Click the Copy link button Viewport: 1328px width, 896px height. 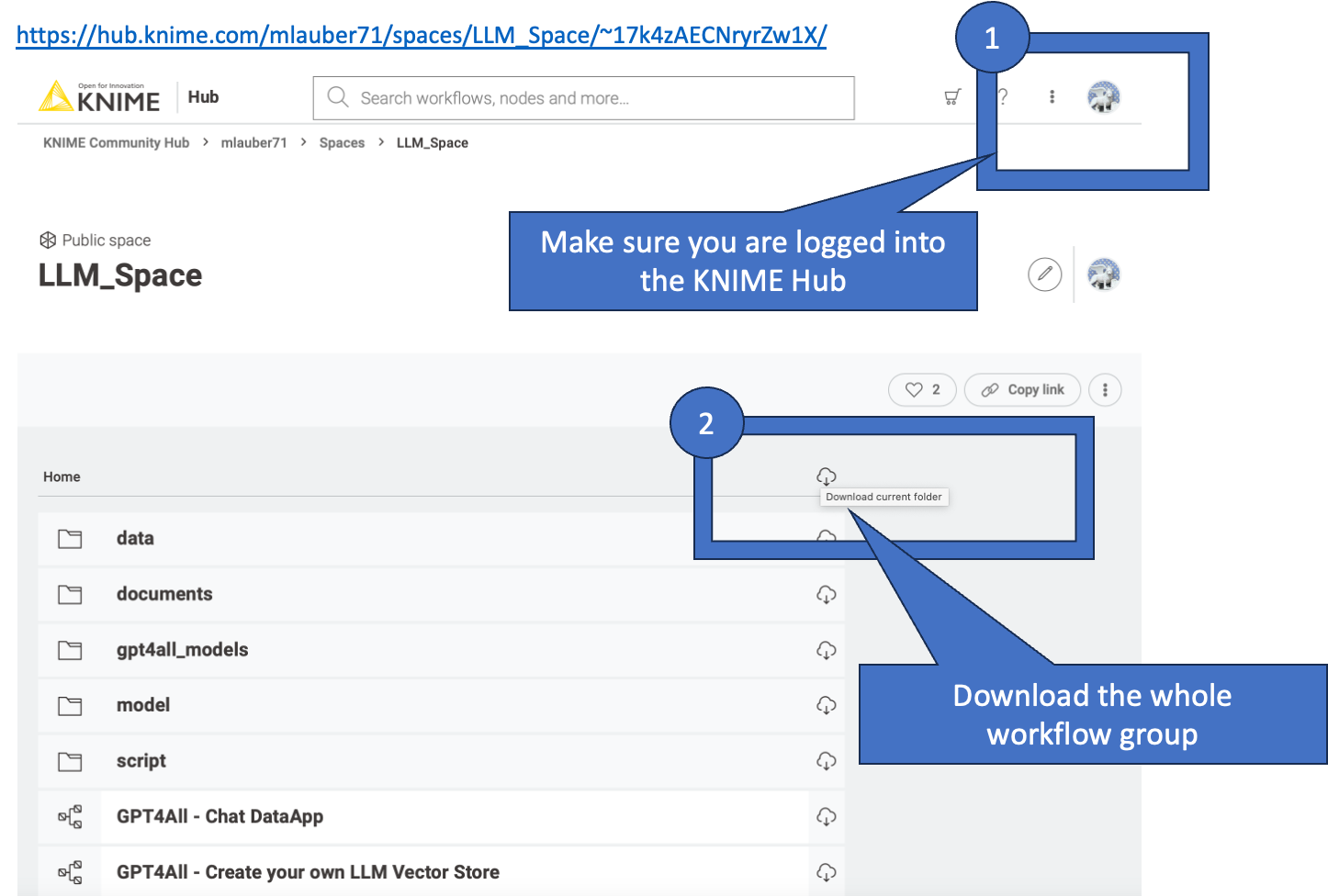coord(1022,389)
